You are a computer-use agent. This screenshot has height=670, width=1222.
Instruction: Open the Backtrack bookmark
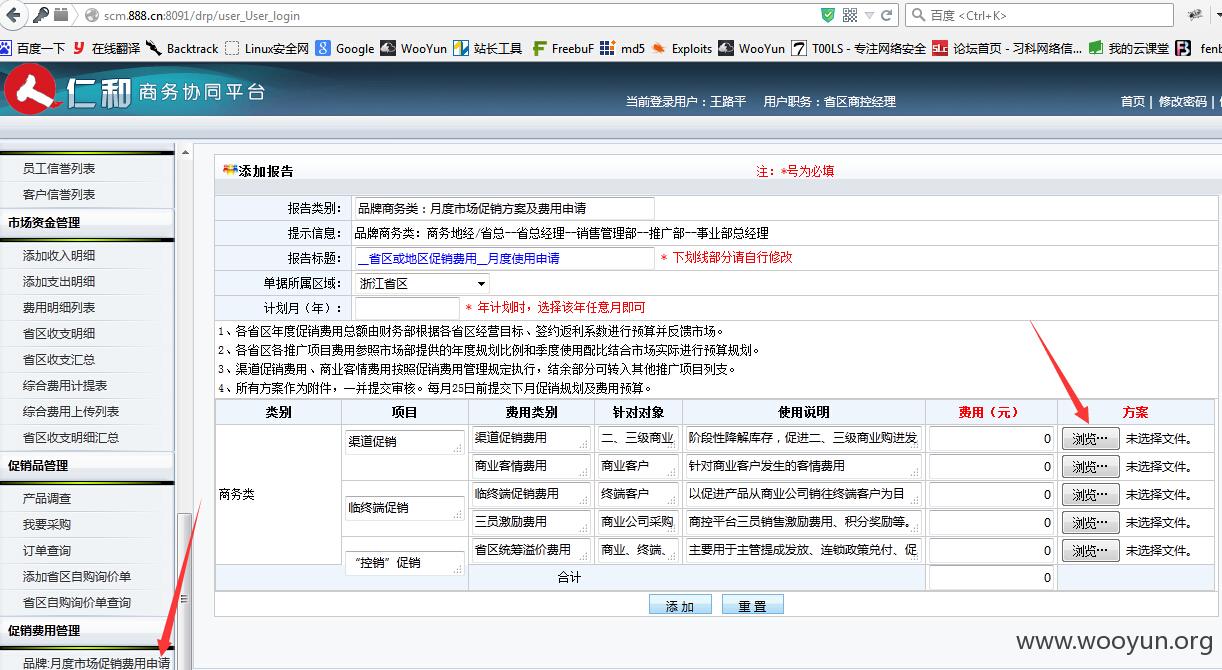182,48
